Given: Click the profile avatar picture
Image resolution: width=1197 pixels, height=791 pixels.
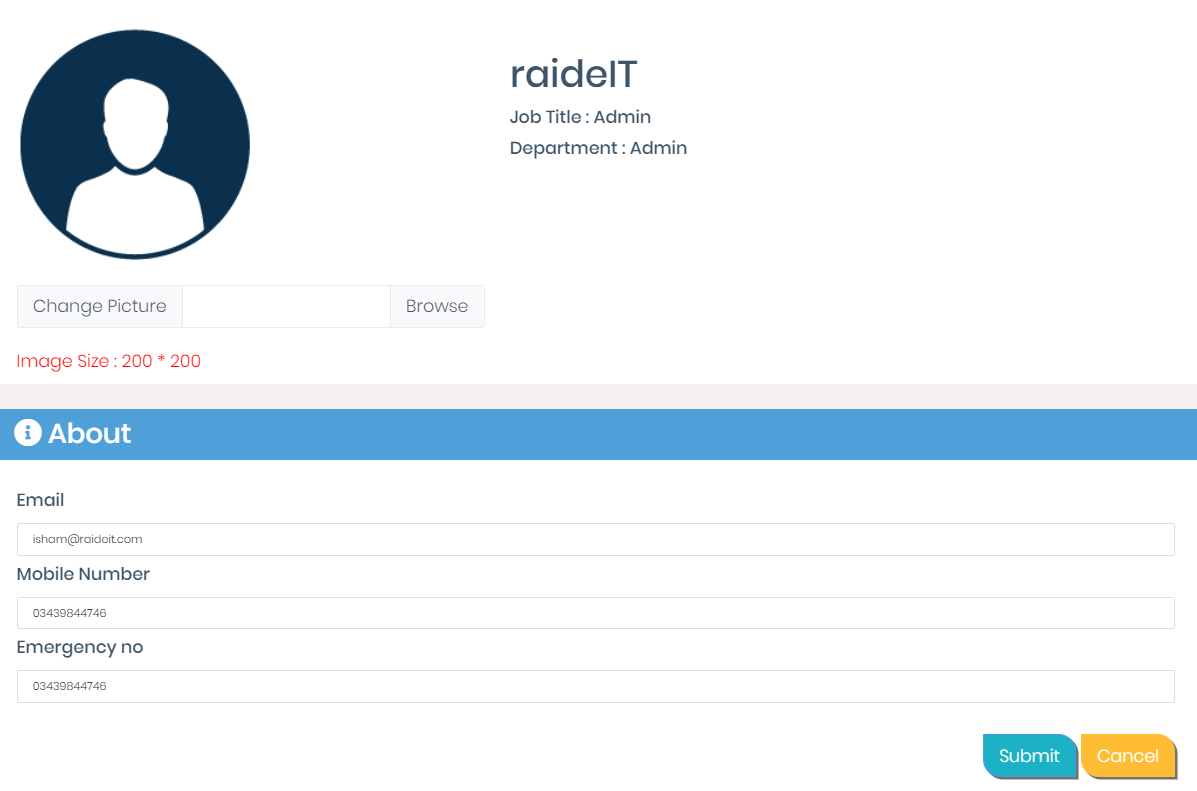Looking at the screenshot, I should coord(135,144).
